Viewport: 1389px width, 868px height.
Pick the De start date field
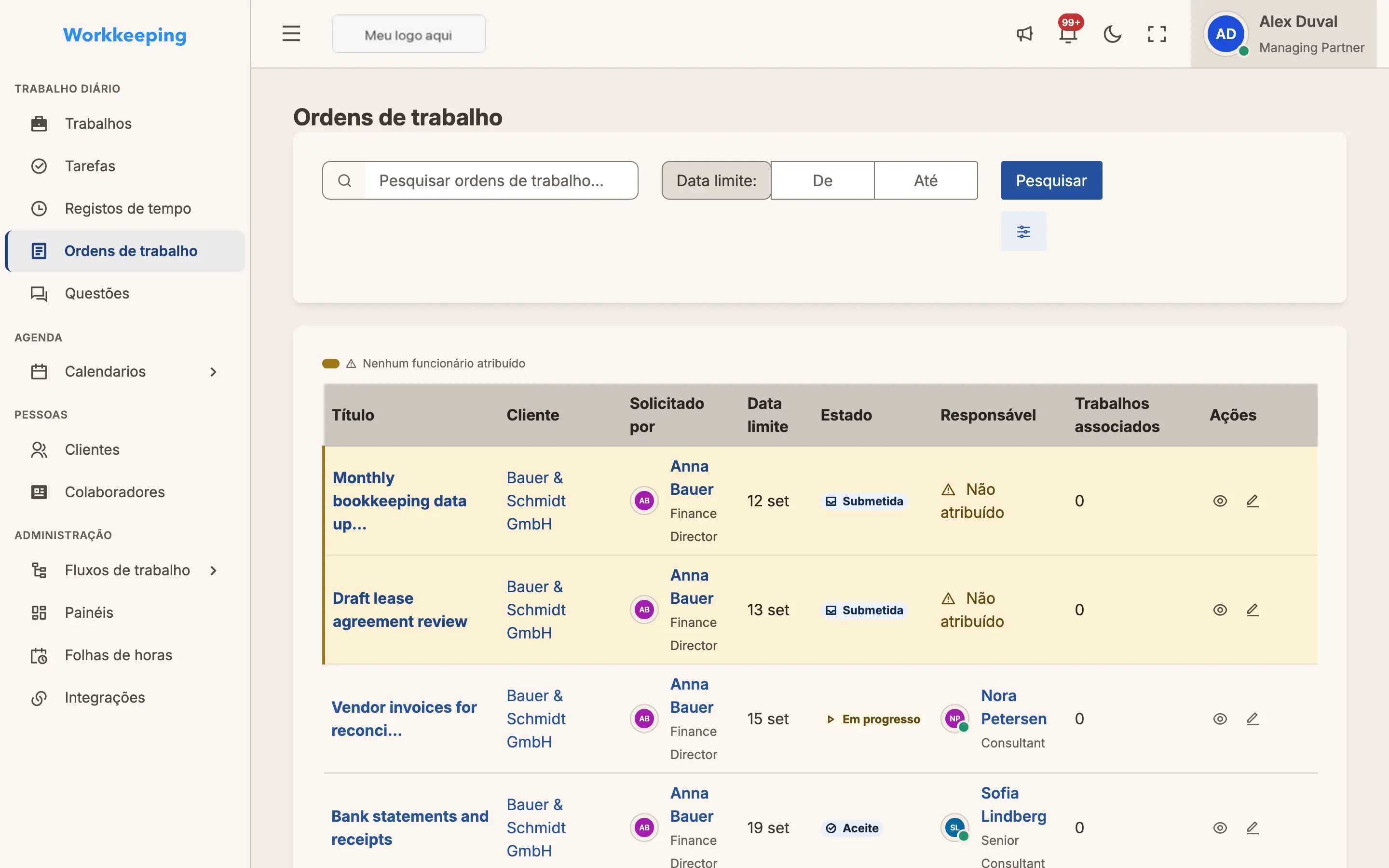tap(822, 180)
